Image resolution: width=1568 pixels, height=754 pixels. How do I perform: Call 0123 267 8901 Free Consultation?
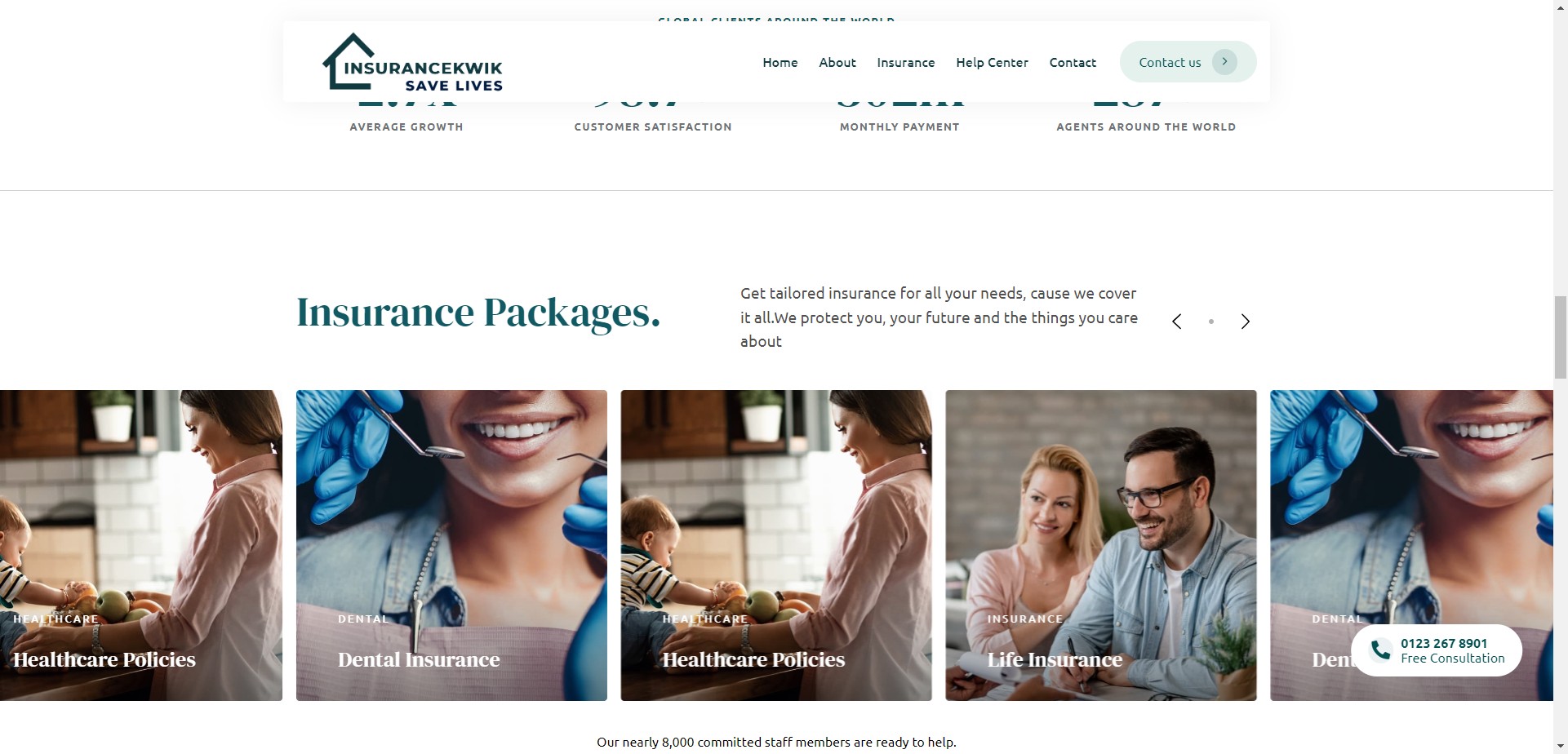1437,650
